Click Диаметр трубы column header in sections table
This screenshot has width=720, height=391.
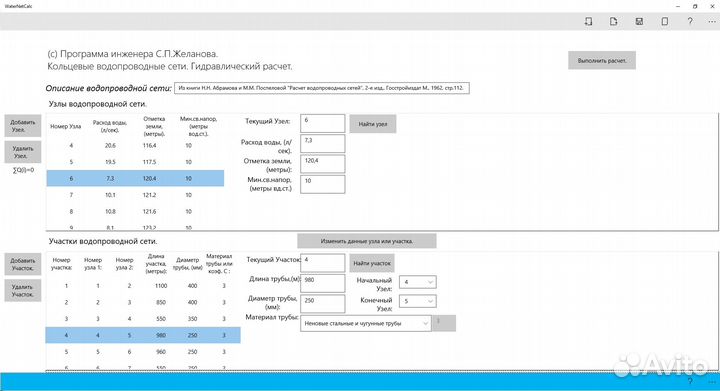coord(187,263)
